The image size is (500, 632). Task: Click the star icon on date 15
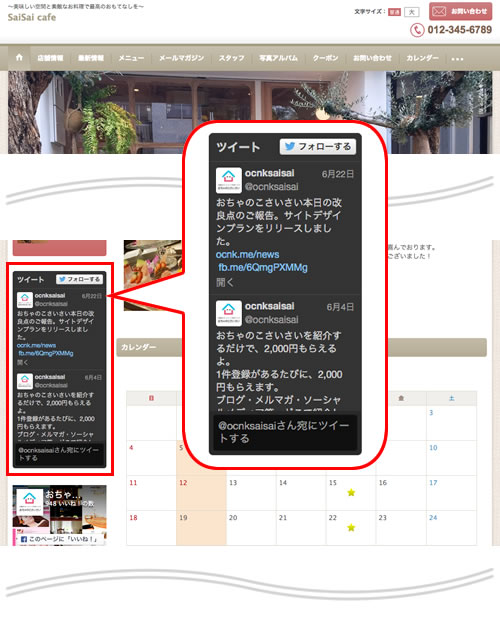pos(351,493)
